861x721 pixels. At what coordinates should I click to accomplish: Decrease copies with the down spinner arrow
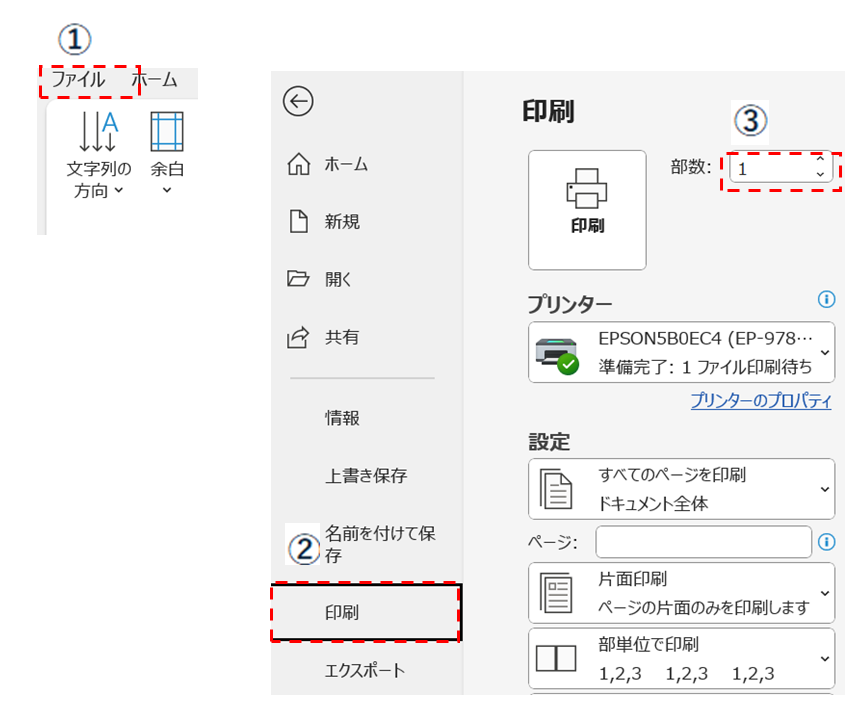click(x=820, y=175)
